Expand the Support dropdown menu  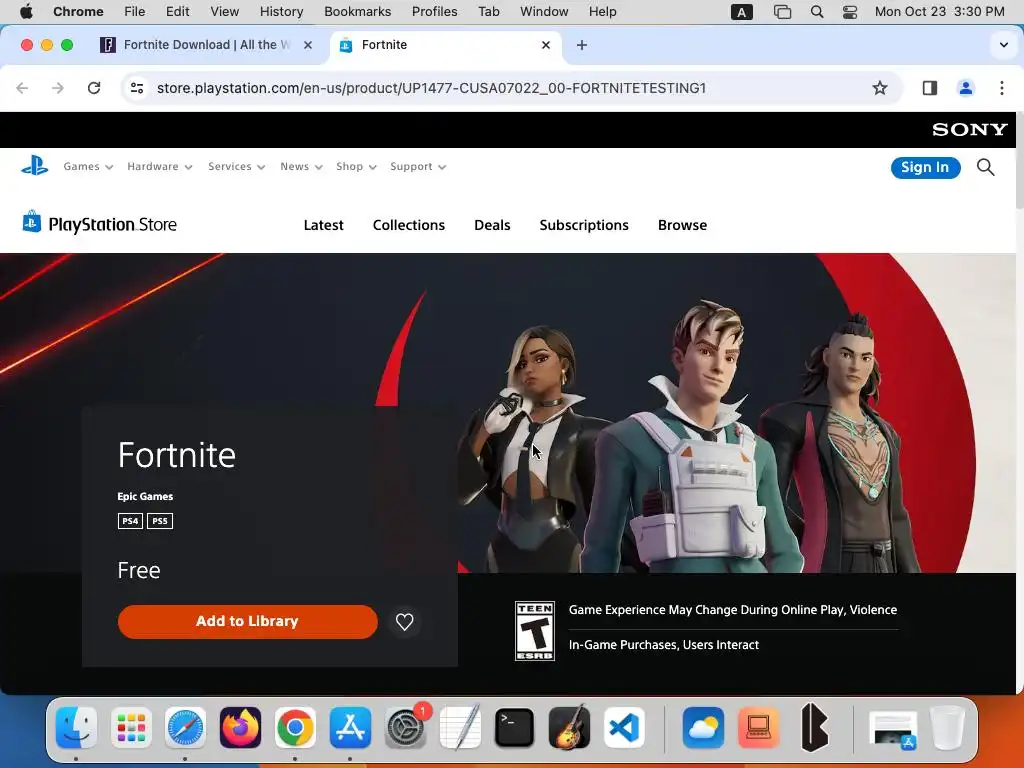click(418, 167)
